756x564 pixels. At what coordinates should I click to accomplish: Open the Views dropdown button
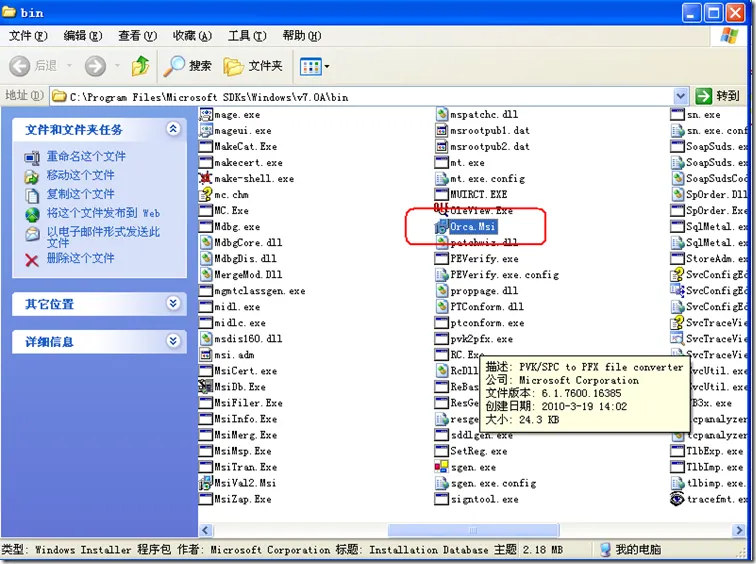(315, 66)
